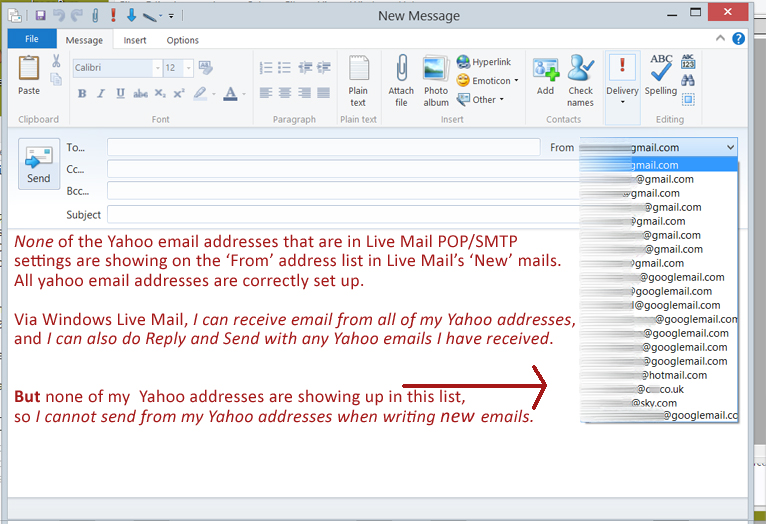Click Add contacts button

546,76
